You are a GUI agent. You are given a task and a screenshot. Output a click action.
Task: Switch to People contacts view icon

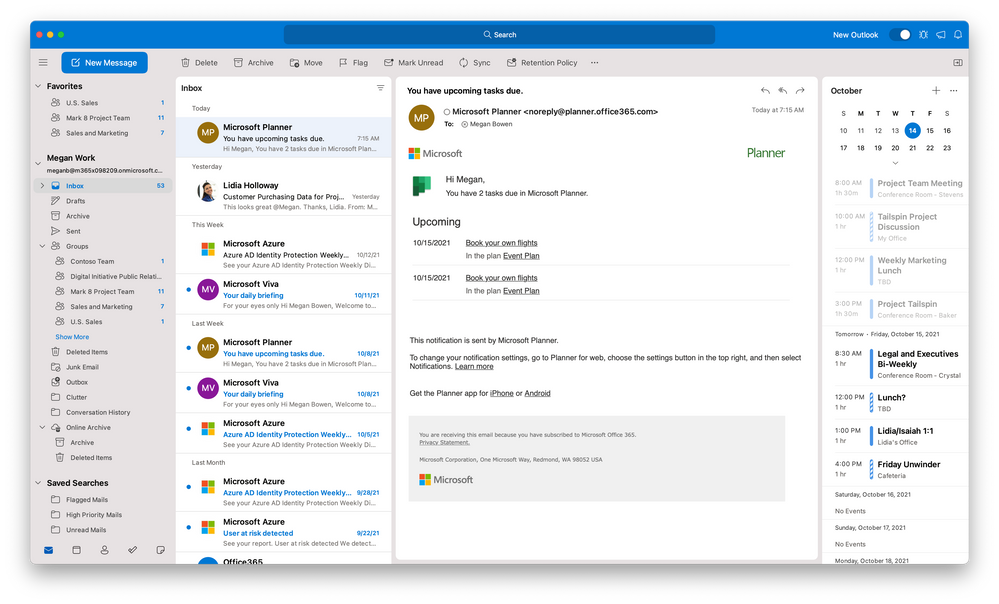click(104, 550)
